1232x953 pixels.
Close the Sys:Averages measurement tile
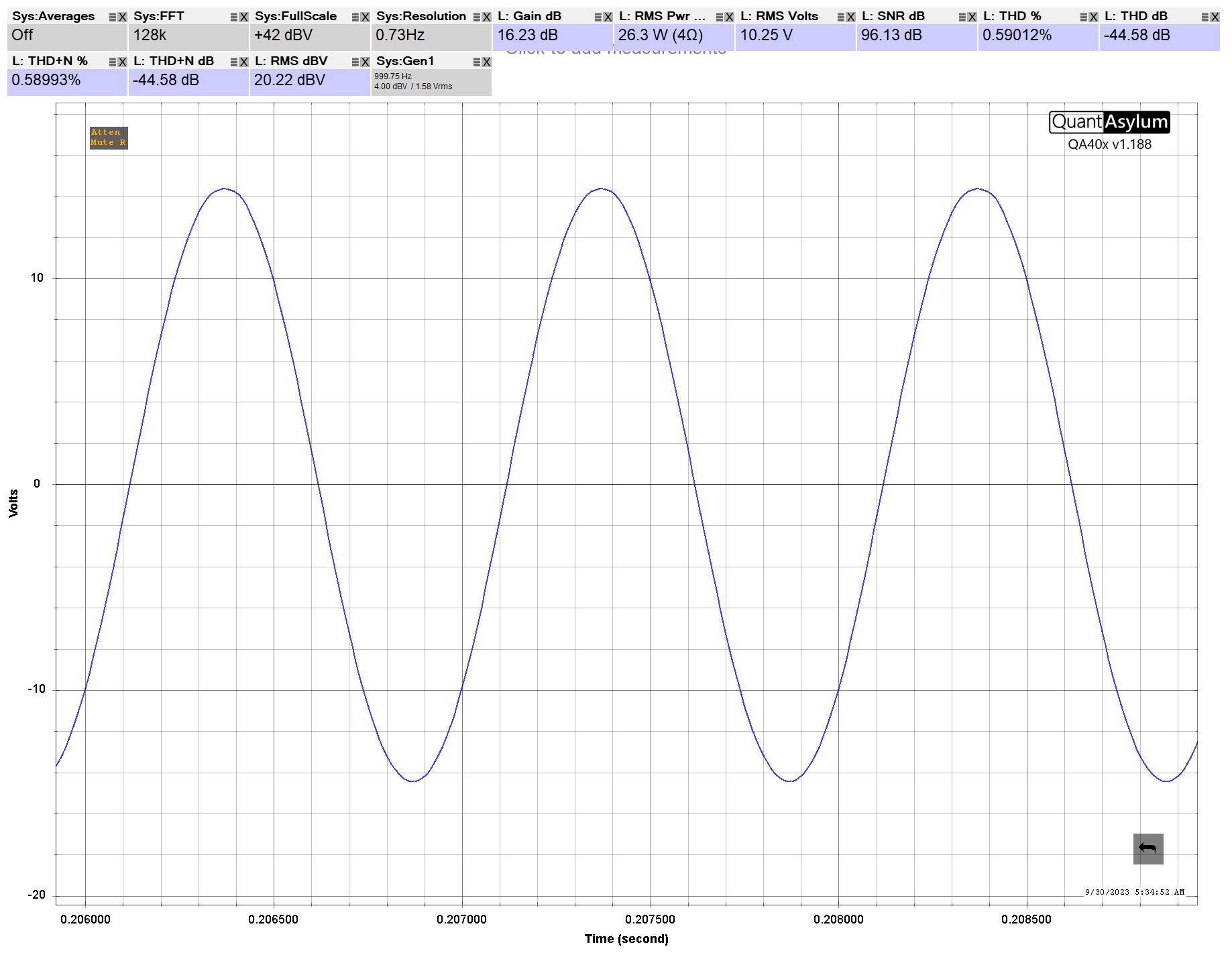(x=123, y=17)
